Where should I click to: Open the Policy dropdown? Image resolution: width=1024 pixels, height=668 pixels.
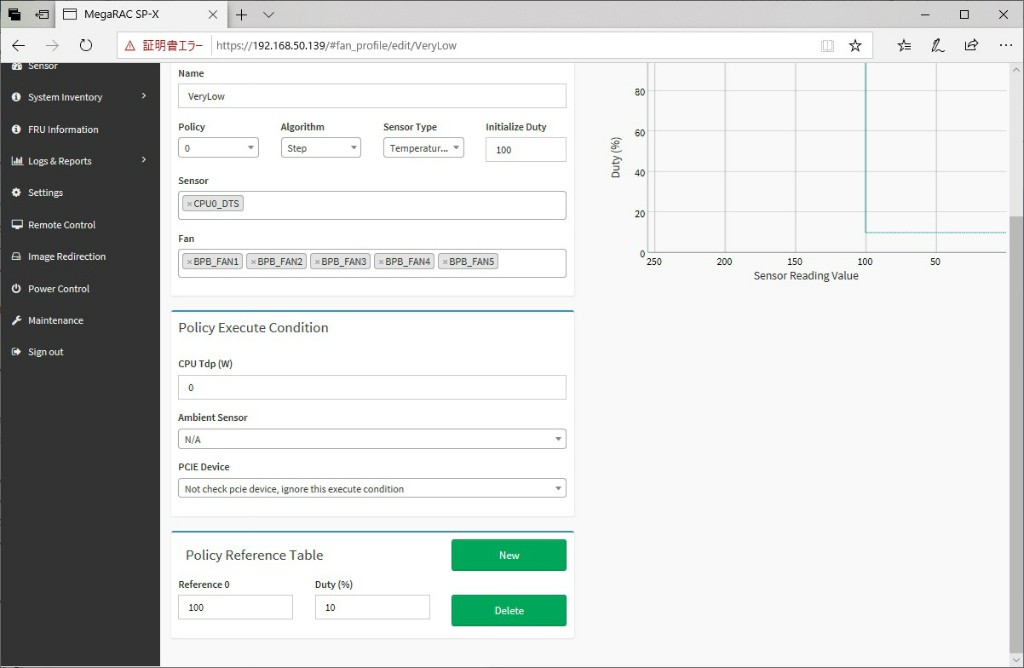tap(218, 148)
